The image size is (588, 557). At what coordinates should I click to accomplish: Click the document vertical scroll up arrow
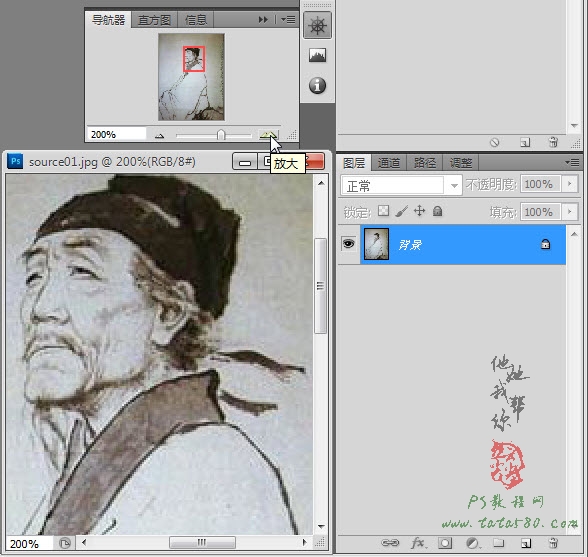[x=321, y=183]
